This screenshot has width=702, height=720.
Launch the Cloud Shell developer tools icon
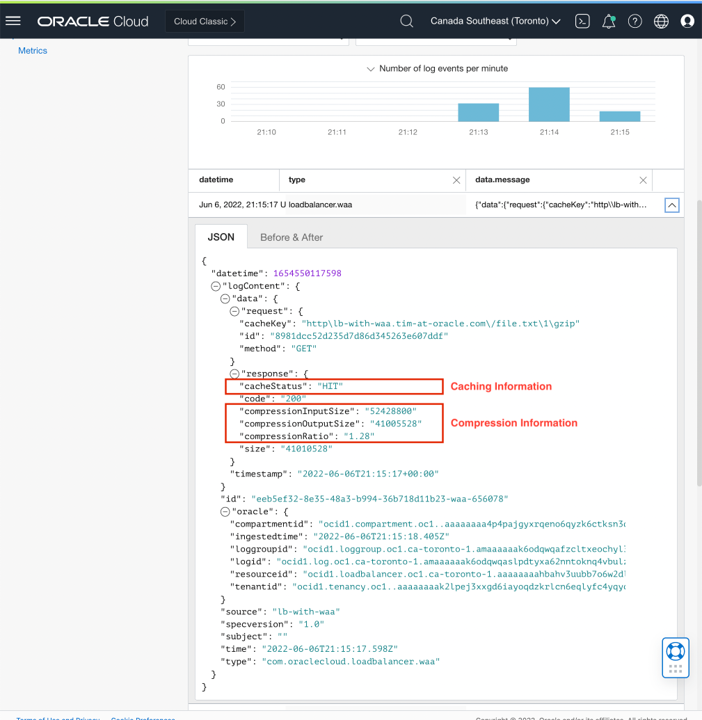582,21
